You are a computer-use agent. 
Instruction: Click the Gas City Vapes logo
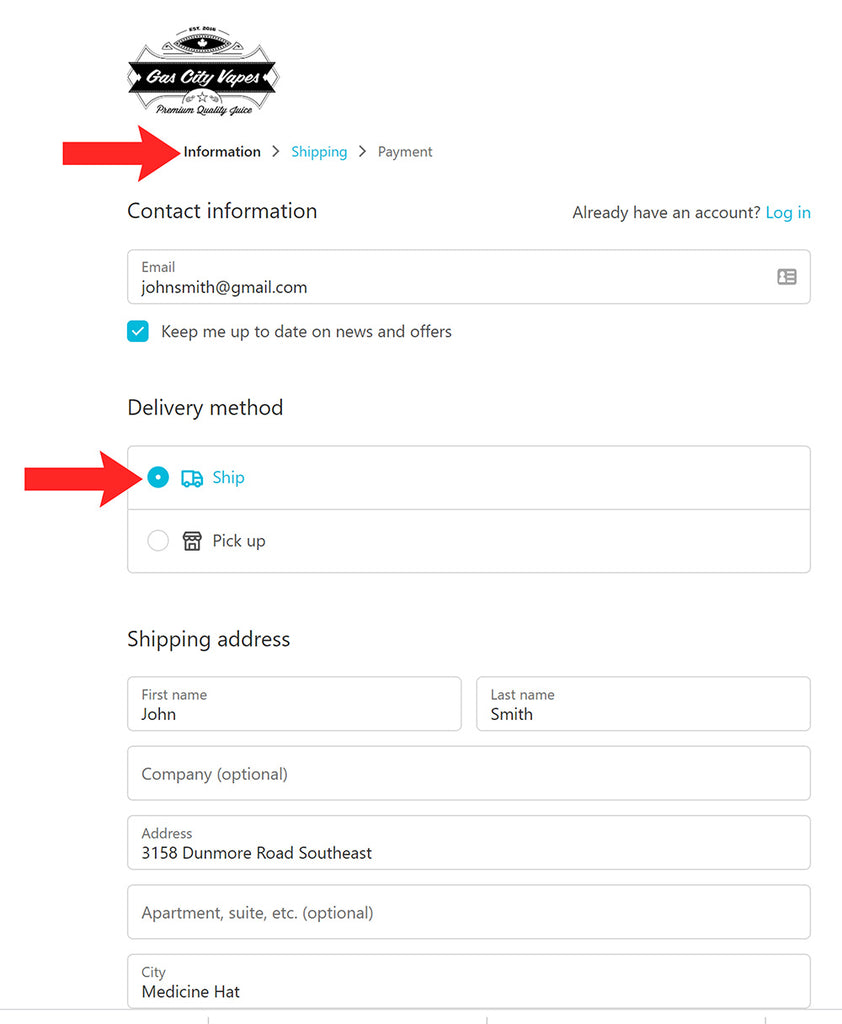(x=203, y=72)
